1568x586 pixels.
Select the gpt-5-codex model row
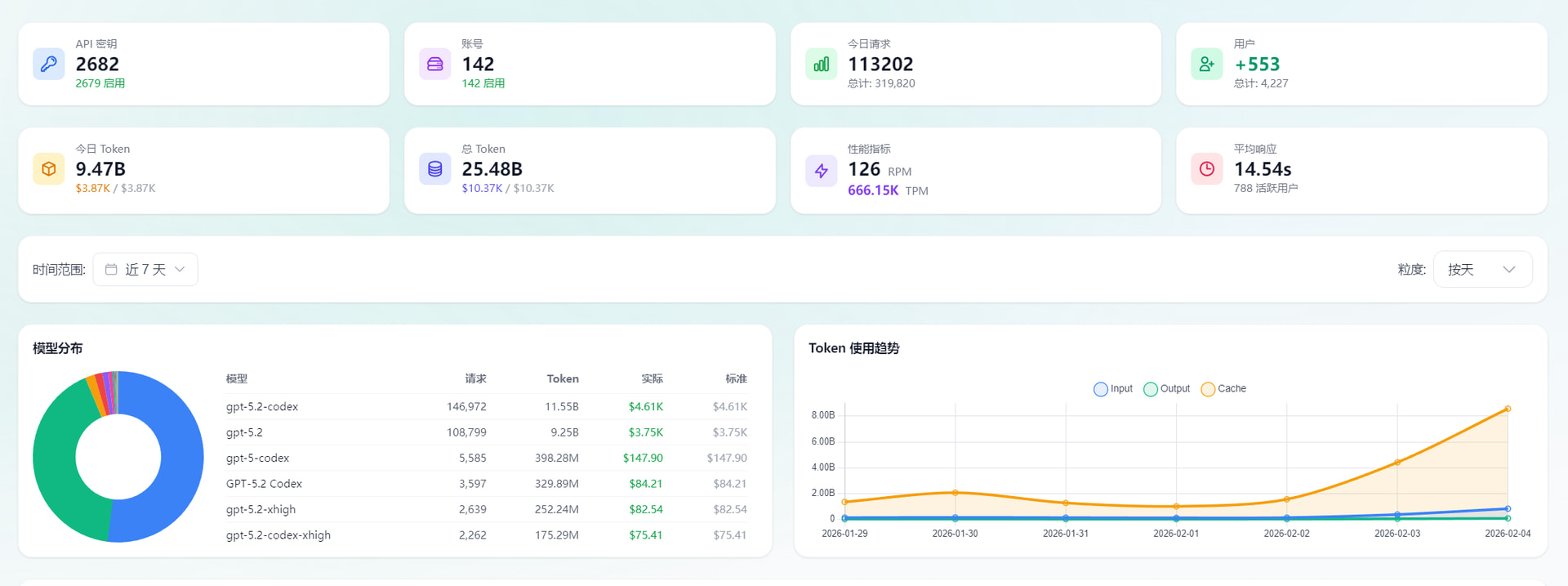tap(487, 459)
